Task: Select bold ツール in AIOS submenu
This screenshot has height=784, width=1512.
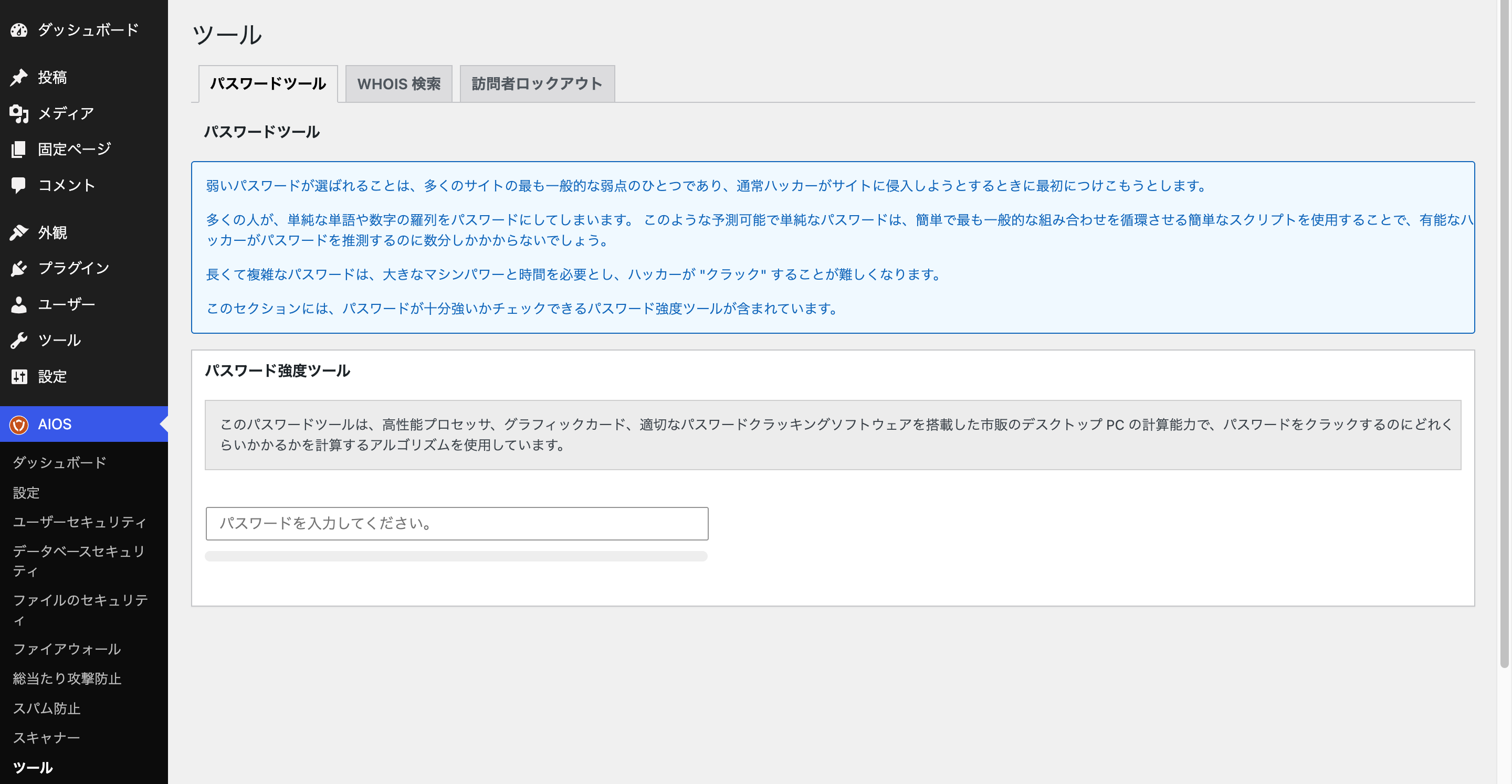Action: point(33,768)
